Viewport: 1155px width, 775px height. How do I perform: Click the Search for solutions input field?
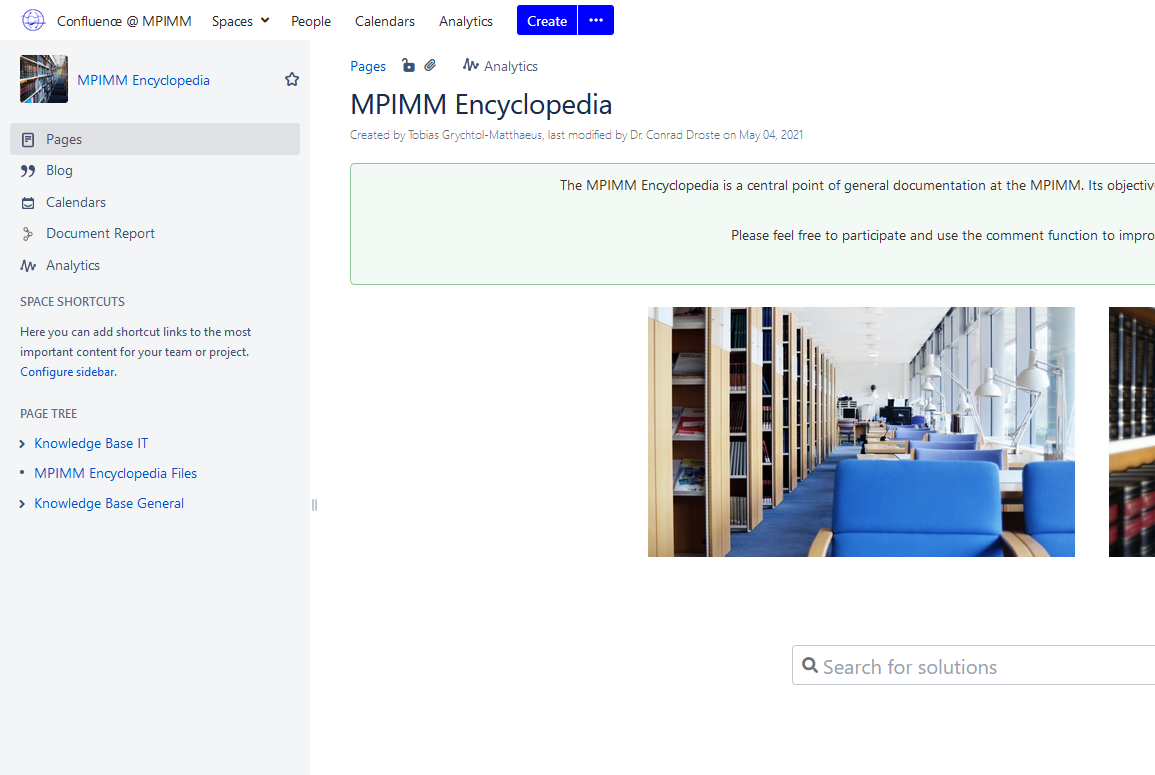coord(974,665)
